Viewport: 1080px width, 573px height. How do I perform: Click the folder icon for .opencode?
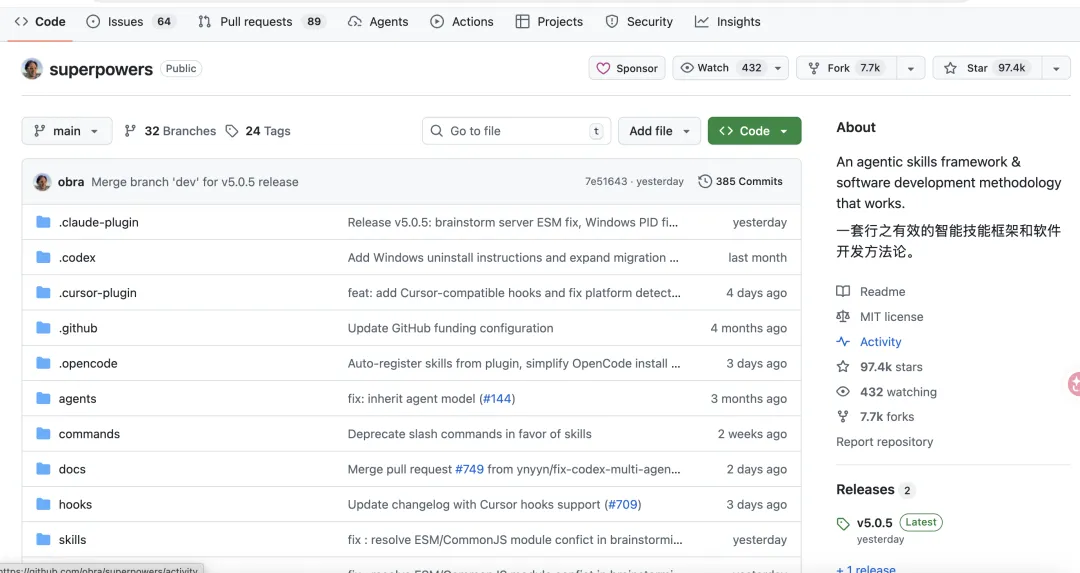(x=43, y=363)
